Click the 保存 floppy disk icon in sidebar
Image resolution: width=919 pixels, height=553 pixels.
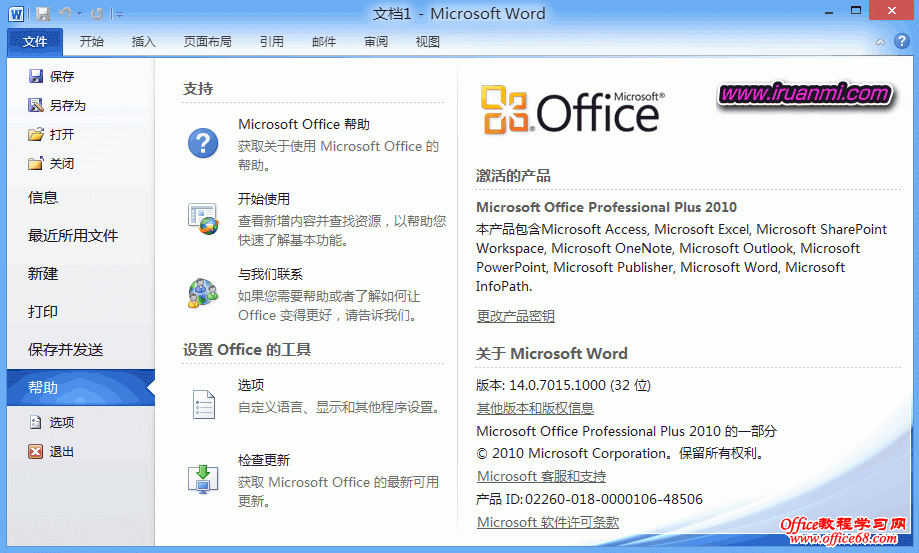pos(36,76)
